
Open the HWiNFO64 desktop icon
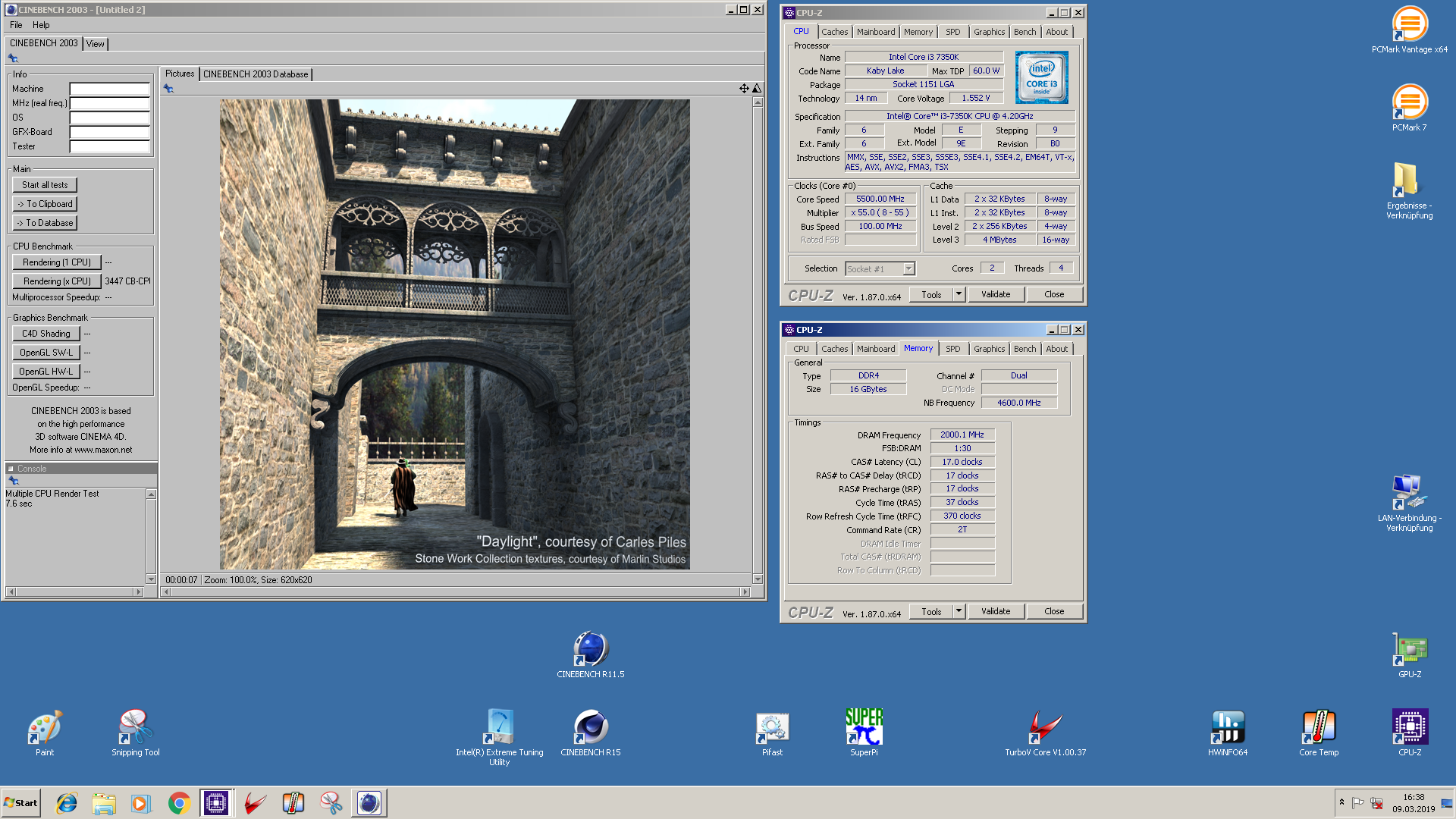(1228, 733)
